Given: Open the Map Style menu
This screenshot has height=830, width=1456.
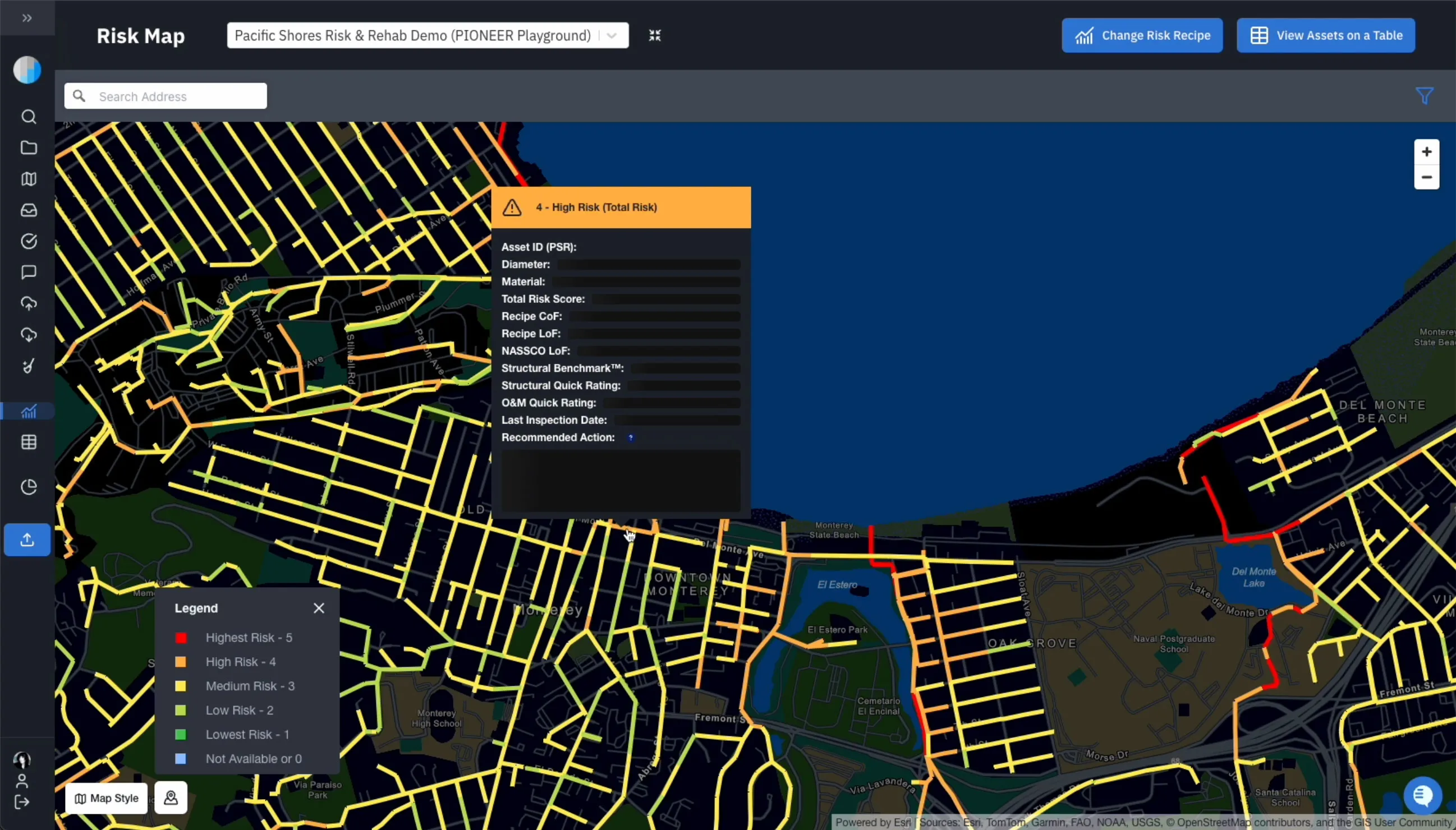Looking at the screenshot, I should [x=107, y=798].
